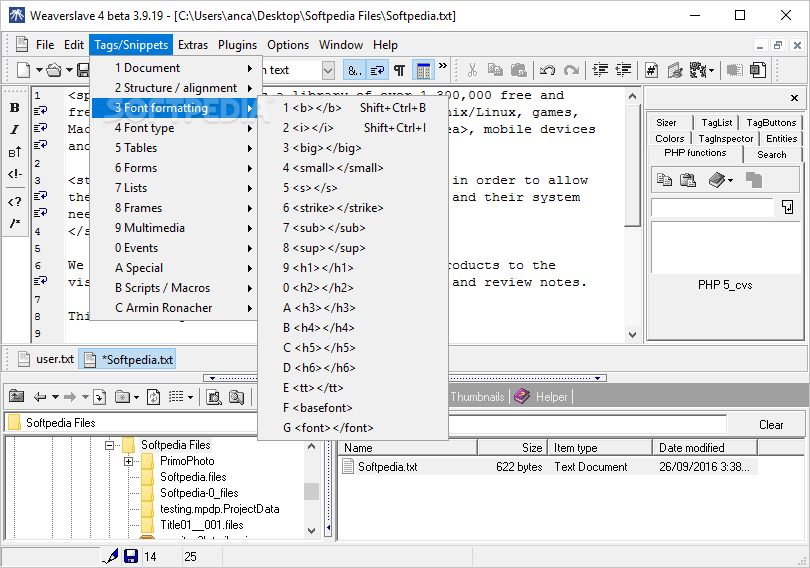Expand toolbar overflow chevron
Image resolution: width=810 pixels, height=568 pixels.
click(443, 66)
